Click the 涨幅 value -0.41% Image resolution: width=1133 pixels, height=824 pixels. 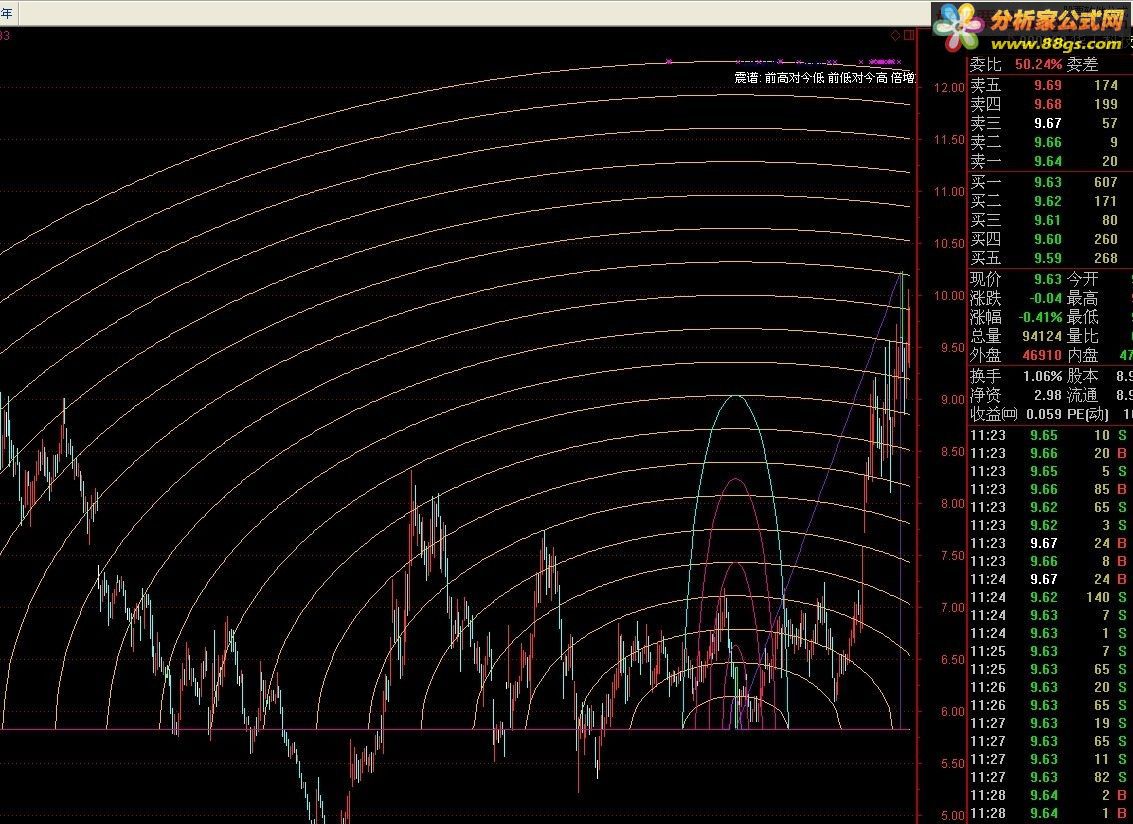pyautogui.click(x=1041, y=317)
